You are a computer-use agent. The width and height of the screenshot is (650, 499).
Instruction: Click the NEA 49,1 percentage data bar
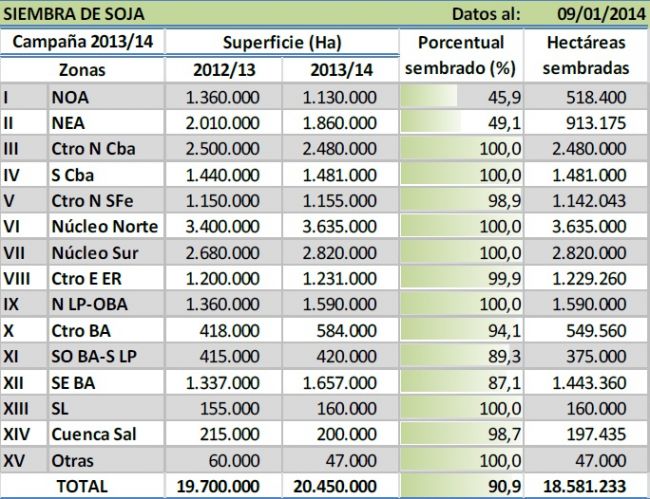467,122
